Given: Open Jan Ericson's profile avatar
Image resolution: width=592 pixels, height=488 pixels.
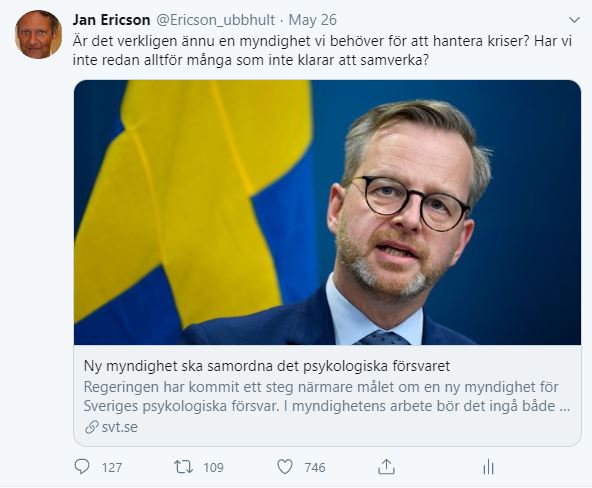Looking at the screenshot, I should [x=38, y=34].
